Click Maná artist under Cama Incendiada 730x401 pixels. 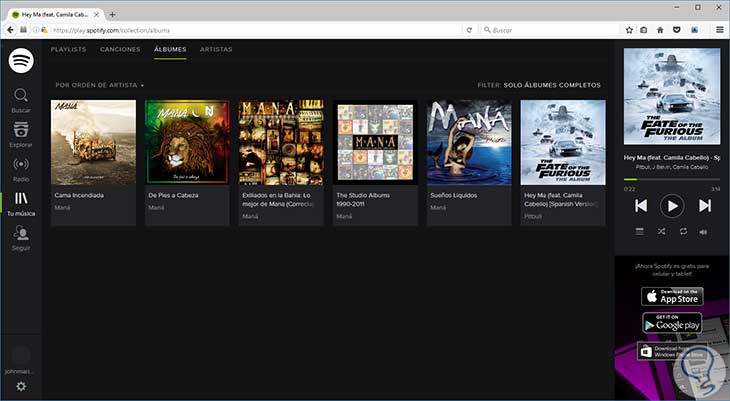(62, 208)
